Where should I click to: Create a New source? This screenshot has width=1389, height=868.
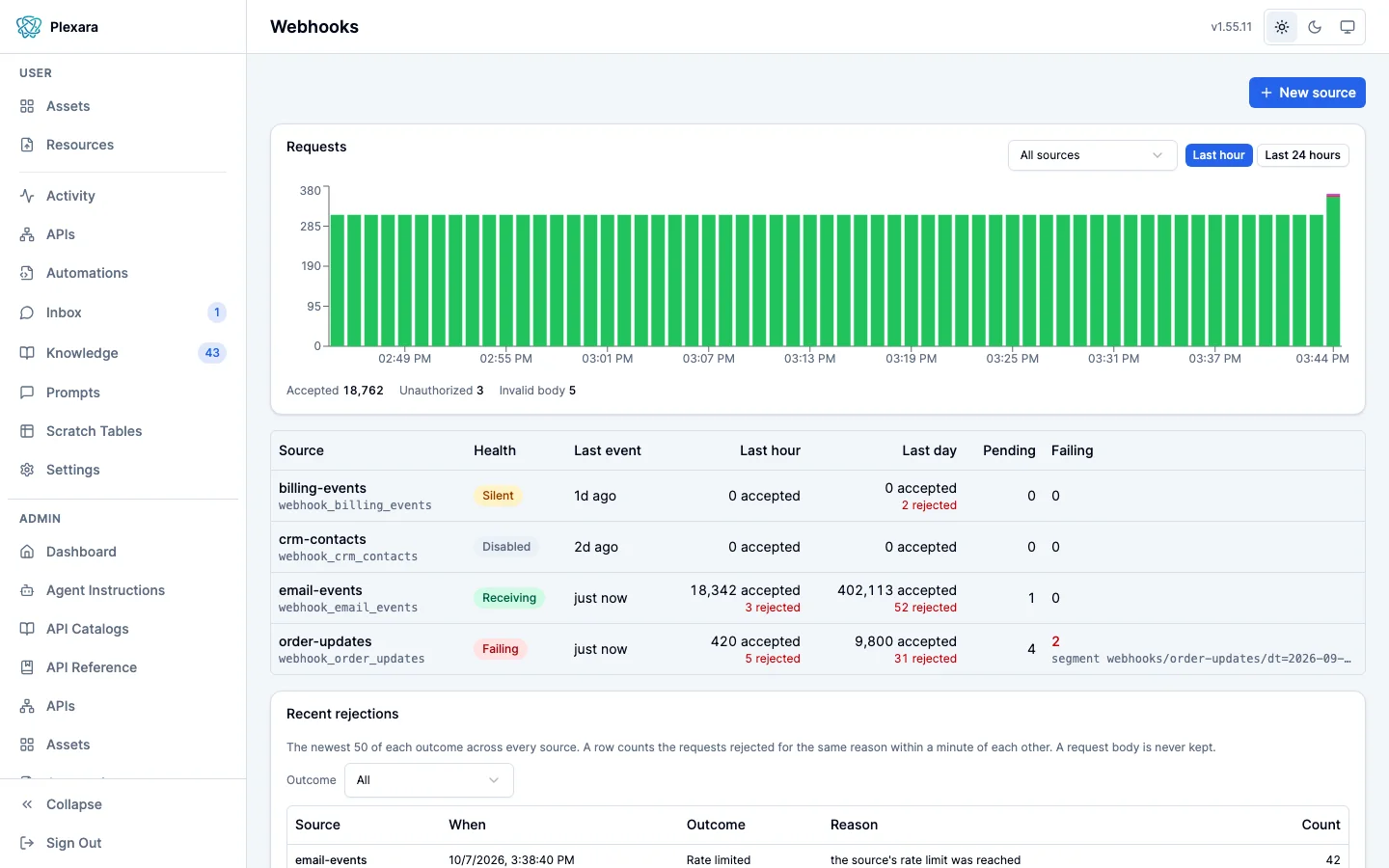[1307, 93]
